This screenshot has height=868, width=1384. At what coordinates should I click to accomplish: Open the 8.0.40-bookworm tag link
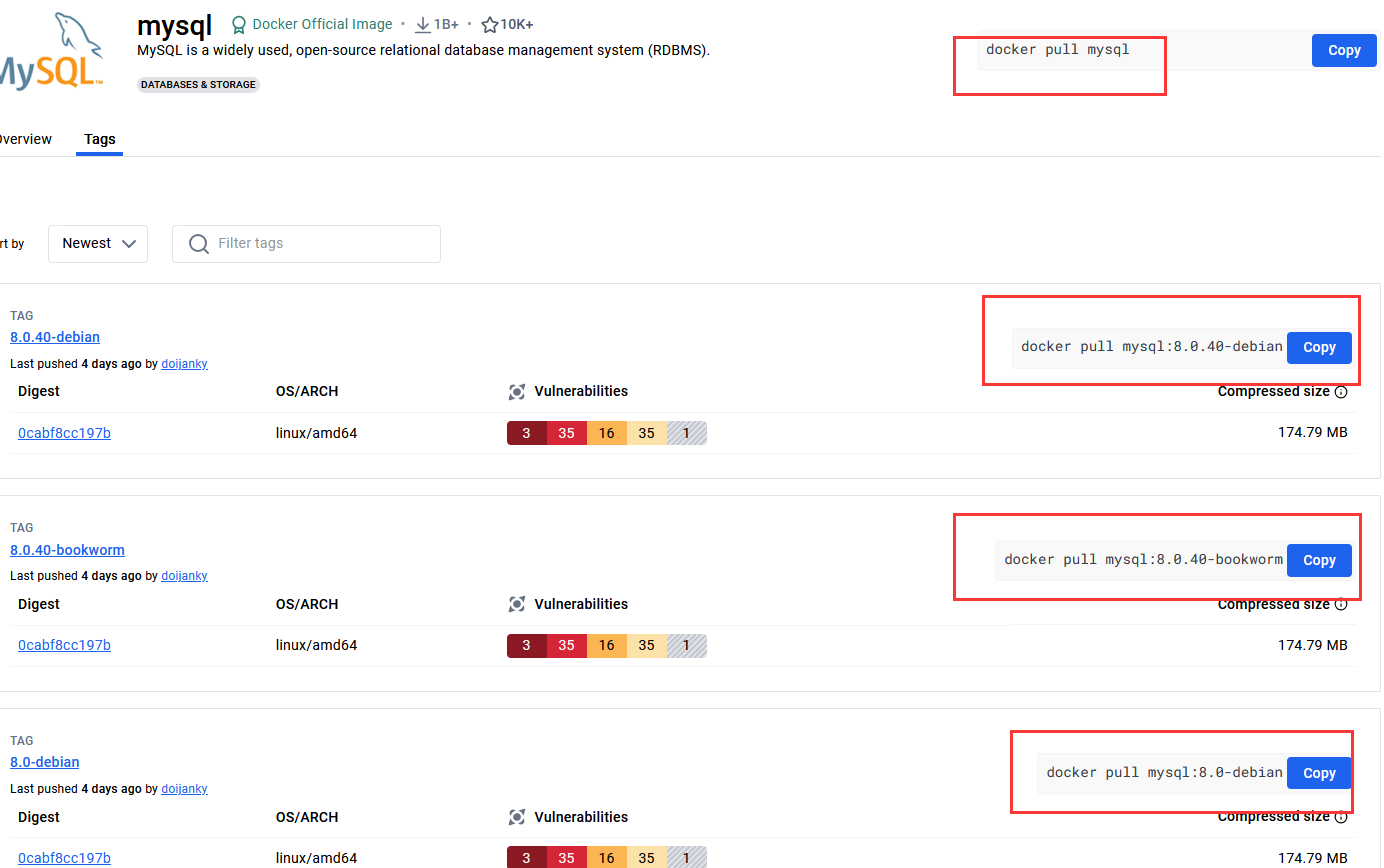pyautogui.click(x=67, y=550)
